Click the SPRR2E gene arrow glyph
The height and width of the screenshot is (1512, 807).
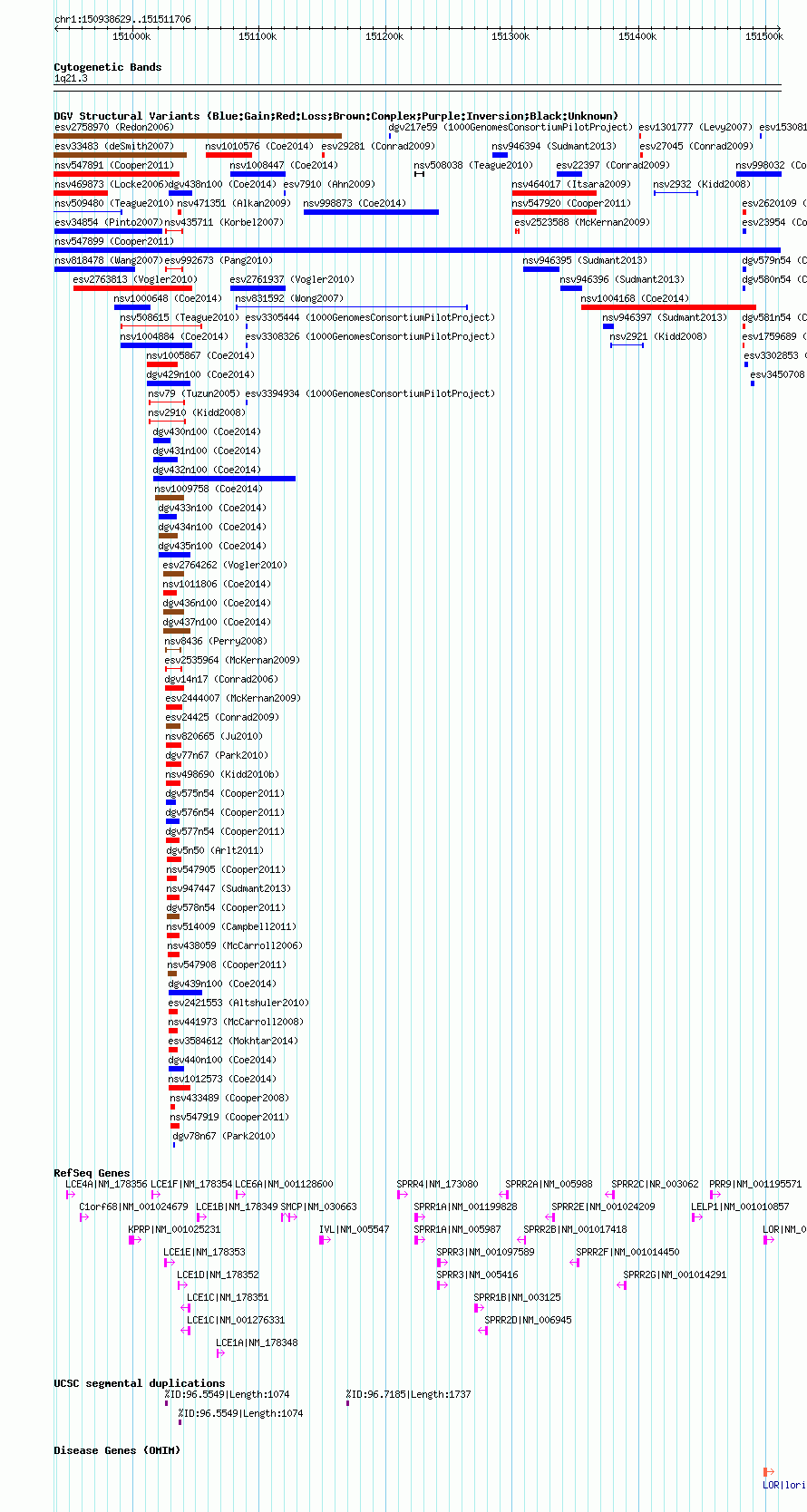click(549, 1217)
